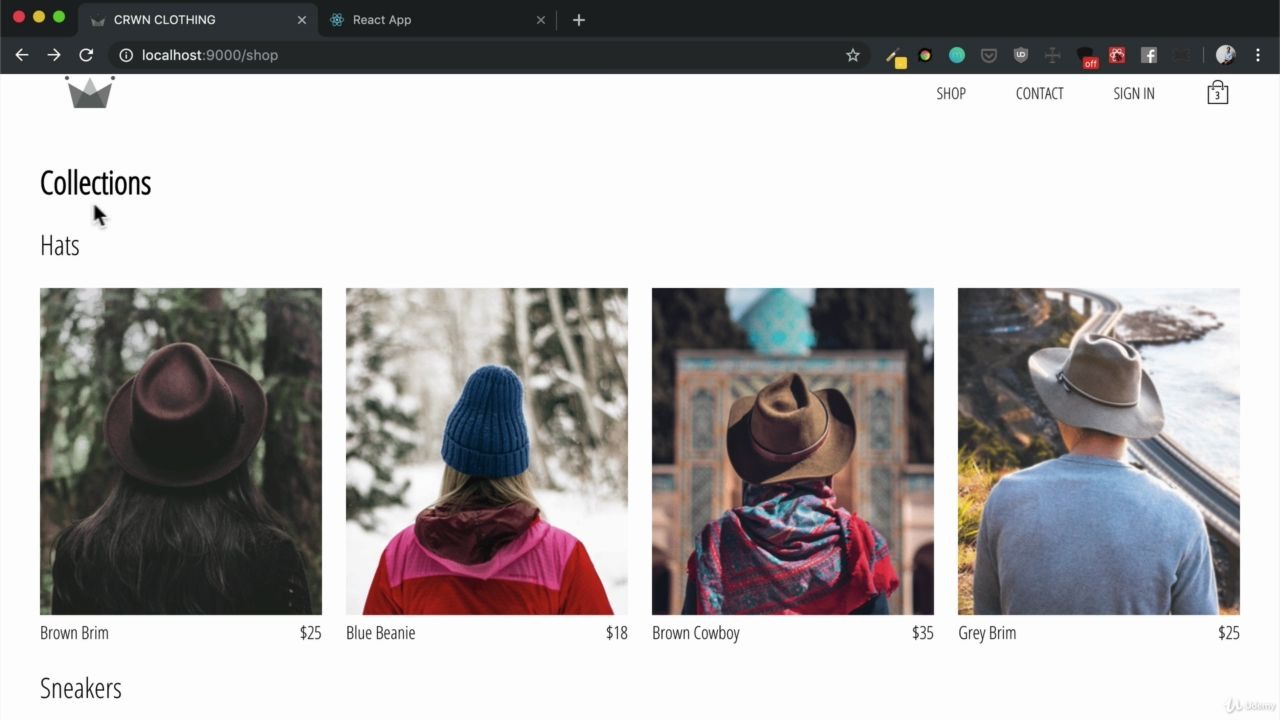Open the SHOP menu item
This screenshot has width=1280, height=720.
[x=950, y=93]
